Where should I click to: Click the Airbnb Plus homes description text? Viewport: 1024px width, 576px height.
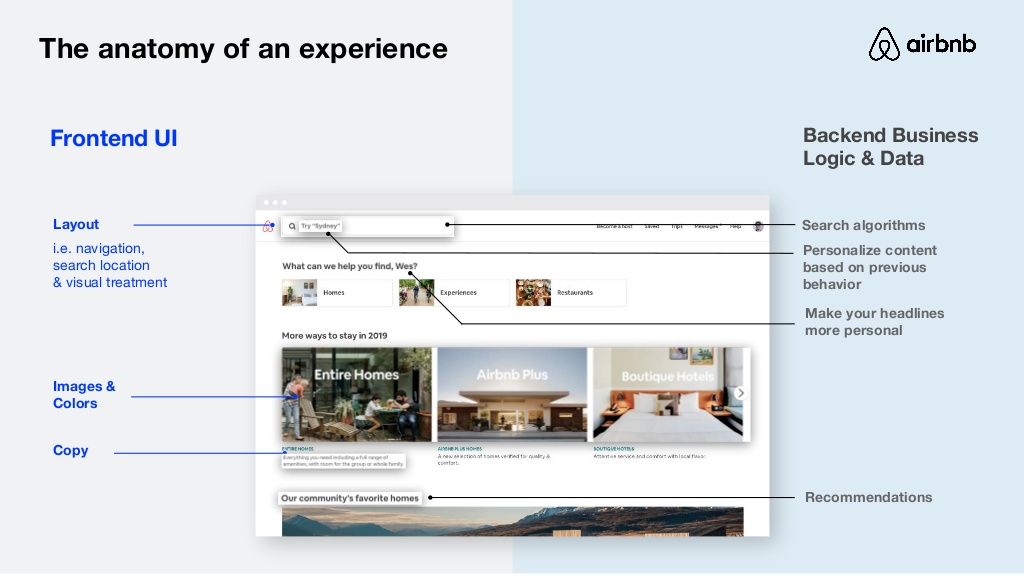tap(494, 459)
